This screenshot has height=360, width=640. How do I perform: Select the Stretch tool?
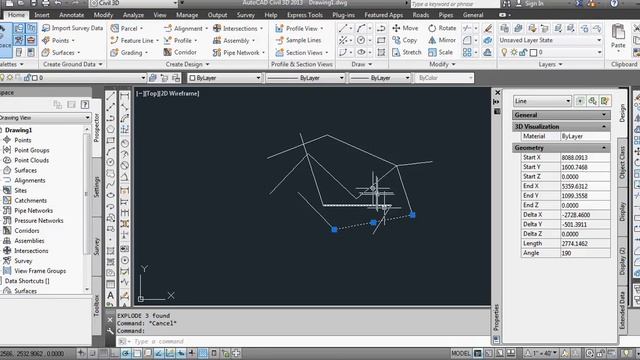[x=407, y=52]
